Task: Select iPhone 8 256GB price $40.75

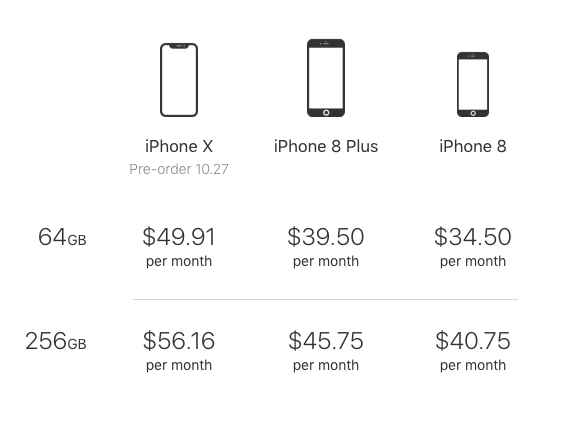Action: pyautogui.click(x=473, y=341)
